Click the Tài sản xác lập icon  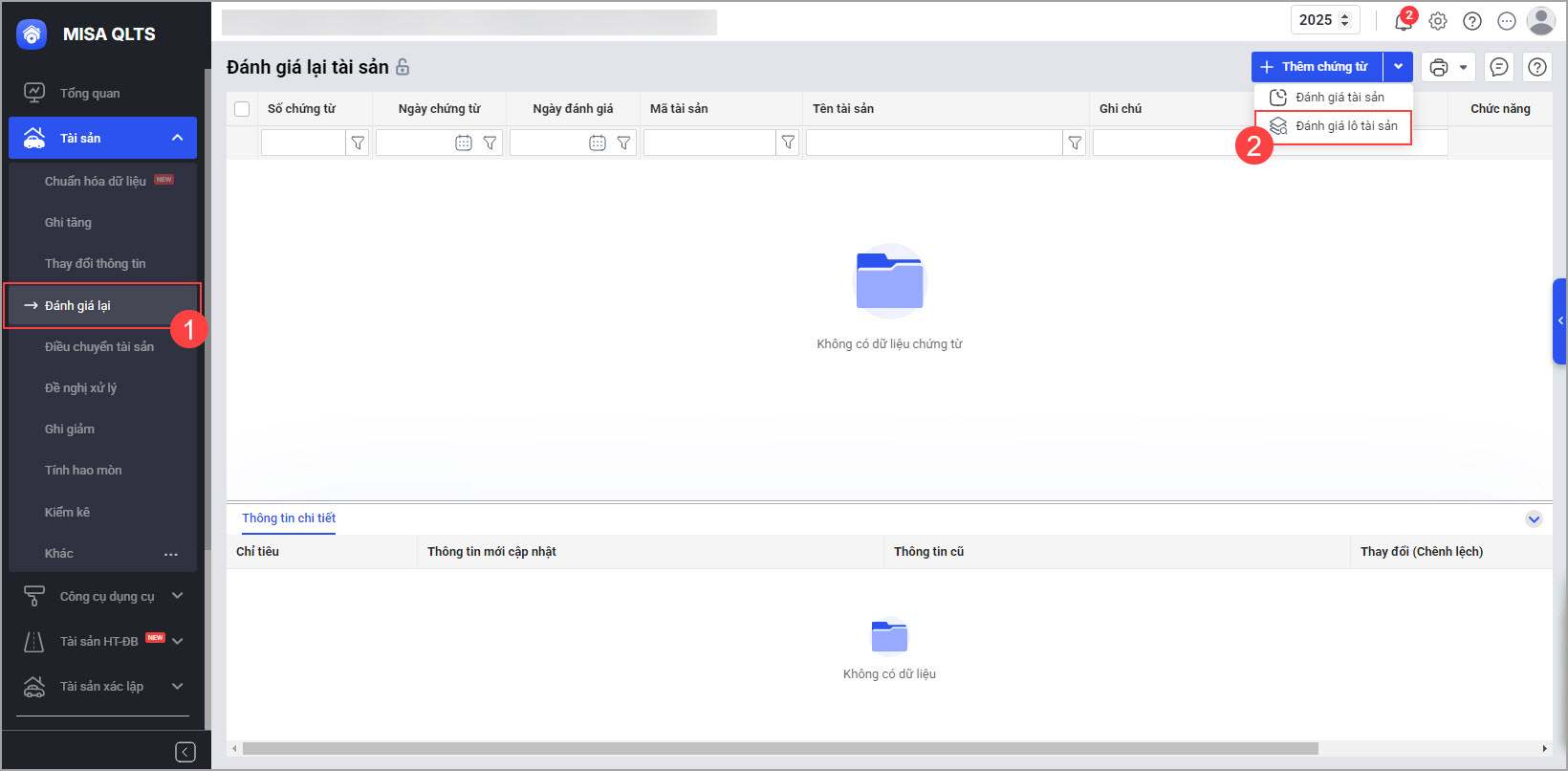tap(34, 686)
